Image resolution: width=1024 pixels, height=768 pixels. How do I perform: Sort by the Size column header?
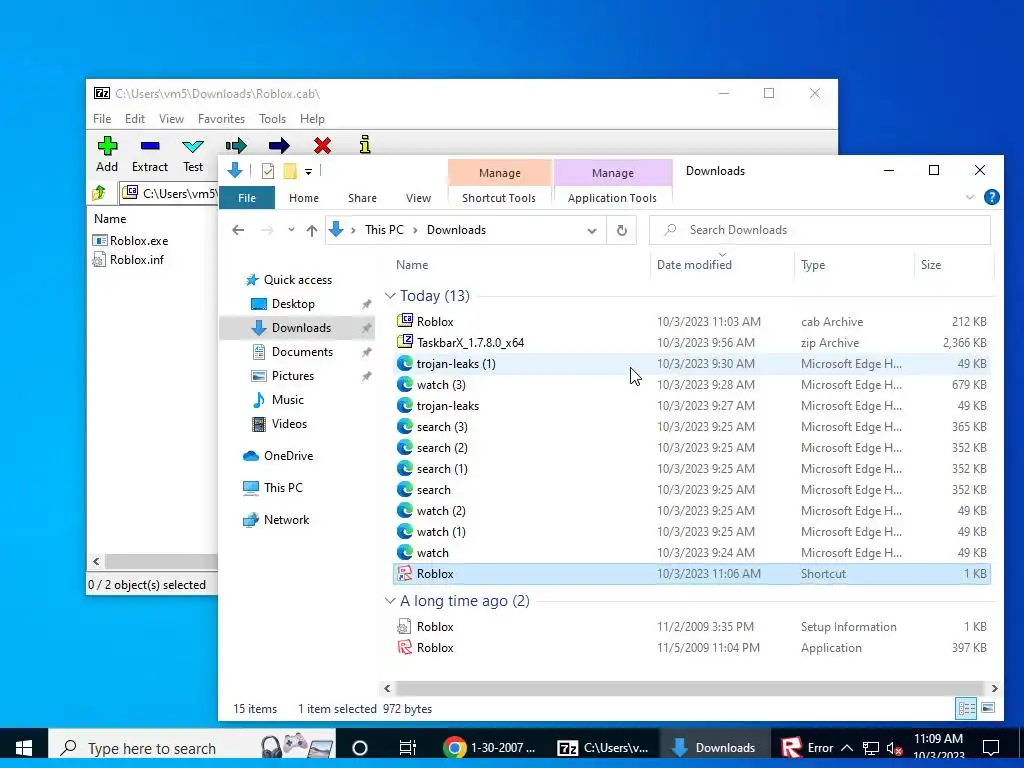coord(931,264)
